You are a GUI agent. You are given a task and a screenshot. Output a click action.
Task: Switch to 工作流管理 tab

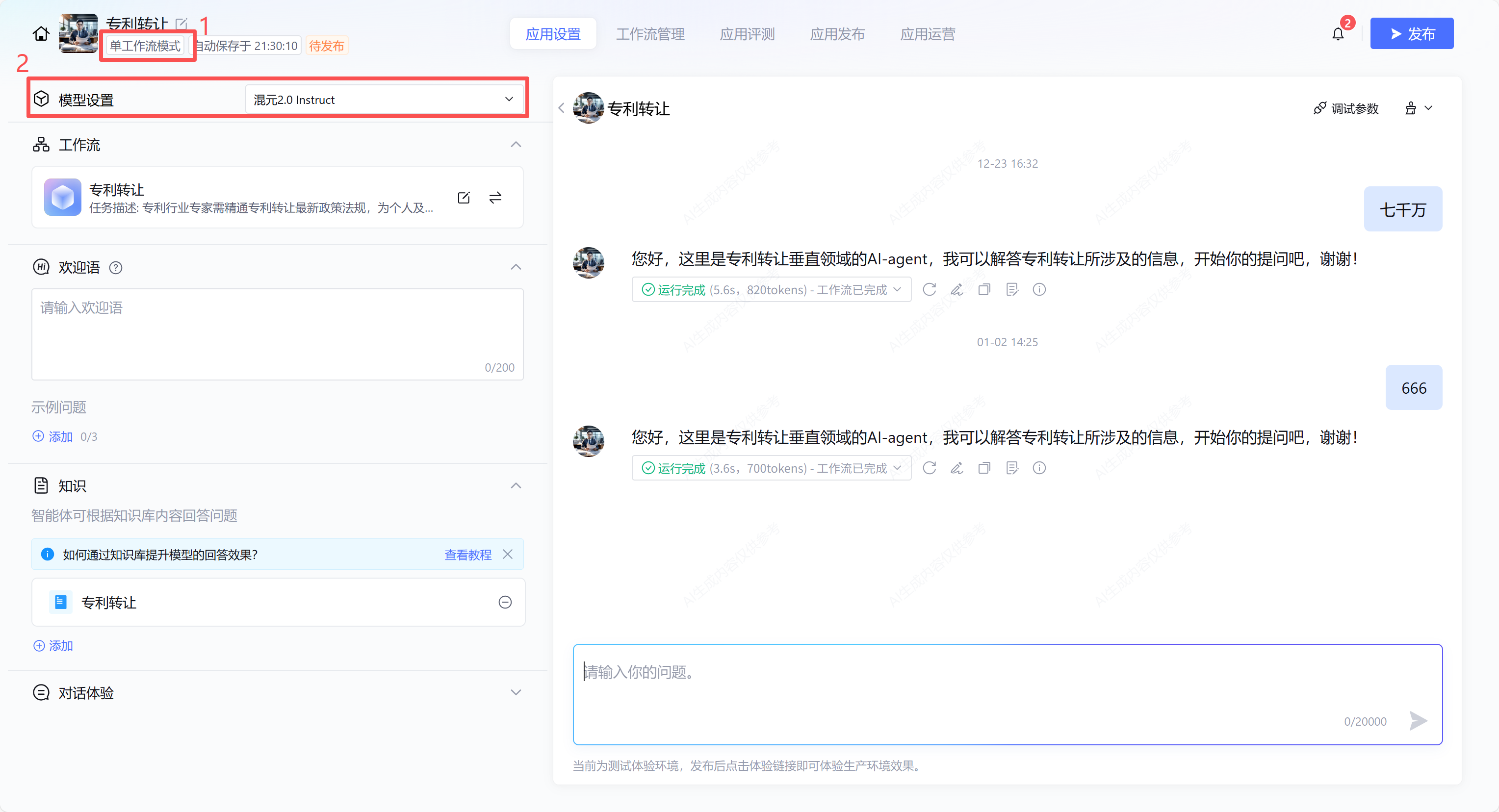pyautogui.click(x=650, y=34)
